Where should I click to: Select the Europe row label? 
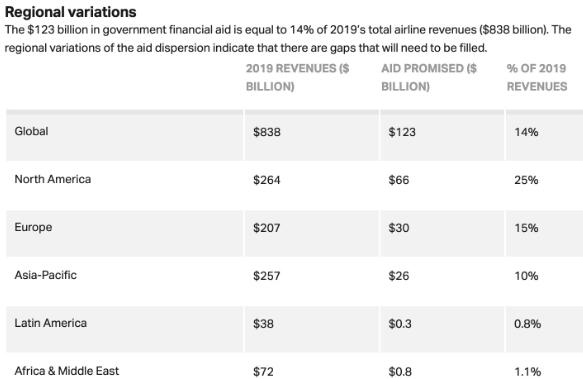(33, 227)
